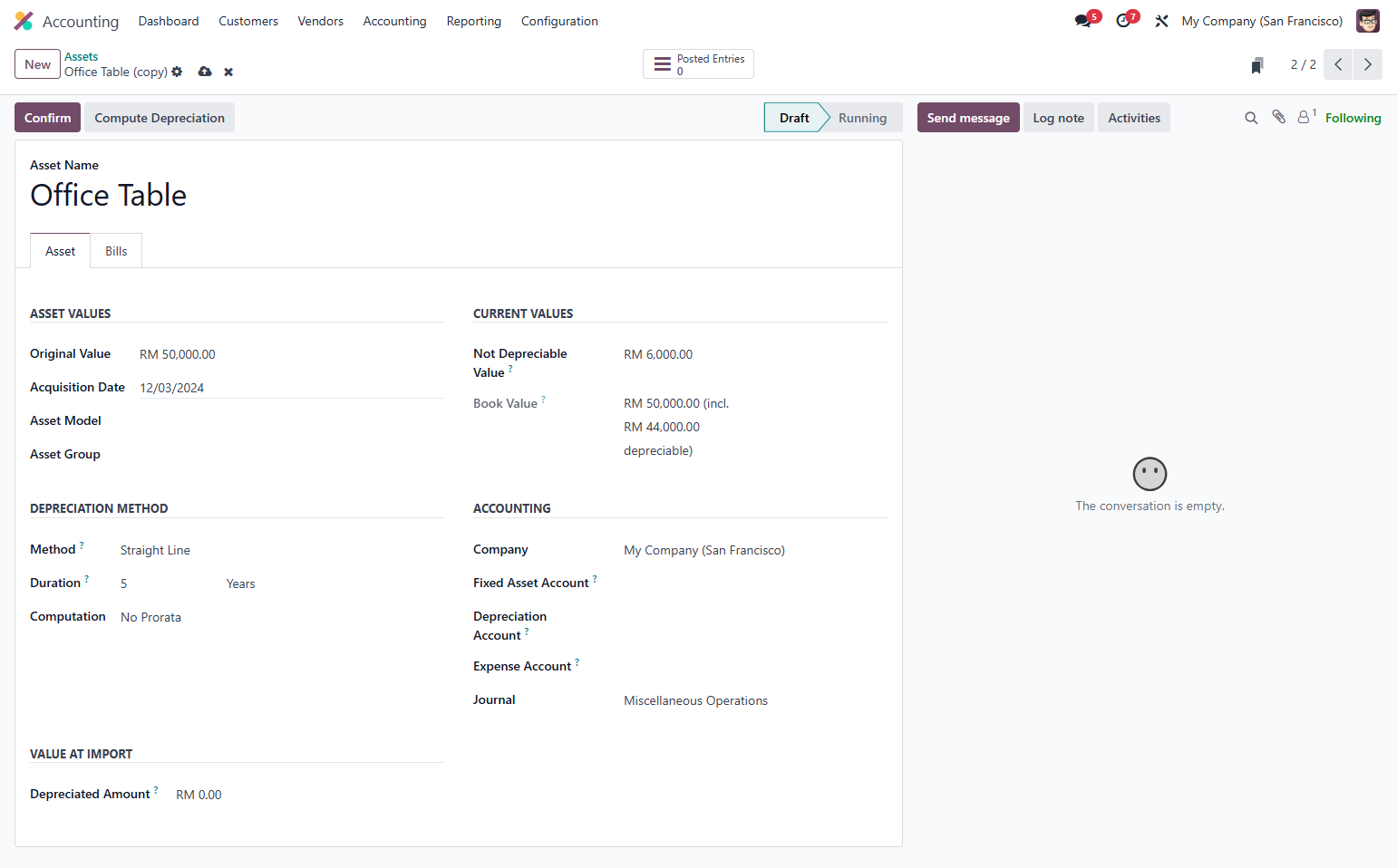Open the Asset Model dropdown field

click(292, 421)
